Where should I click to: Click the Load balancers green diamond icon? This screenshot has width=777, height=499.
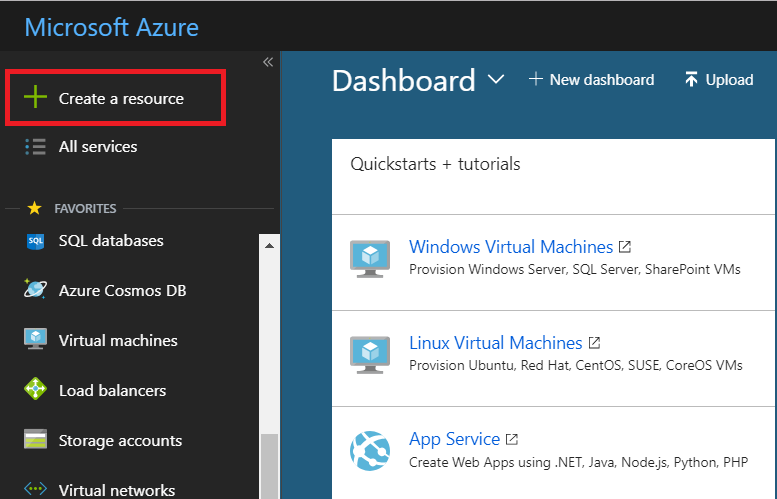[x=35, y=389]
